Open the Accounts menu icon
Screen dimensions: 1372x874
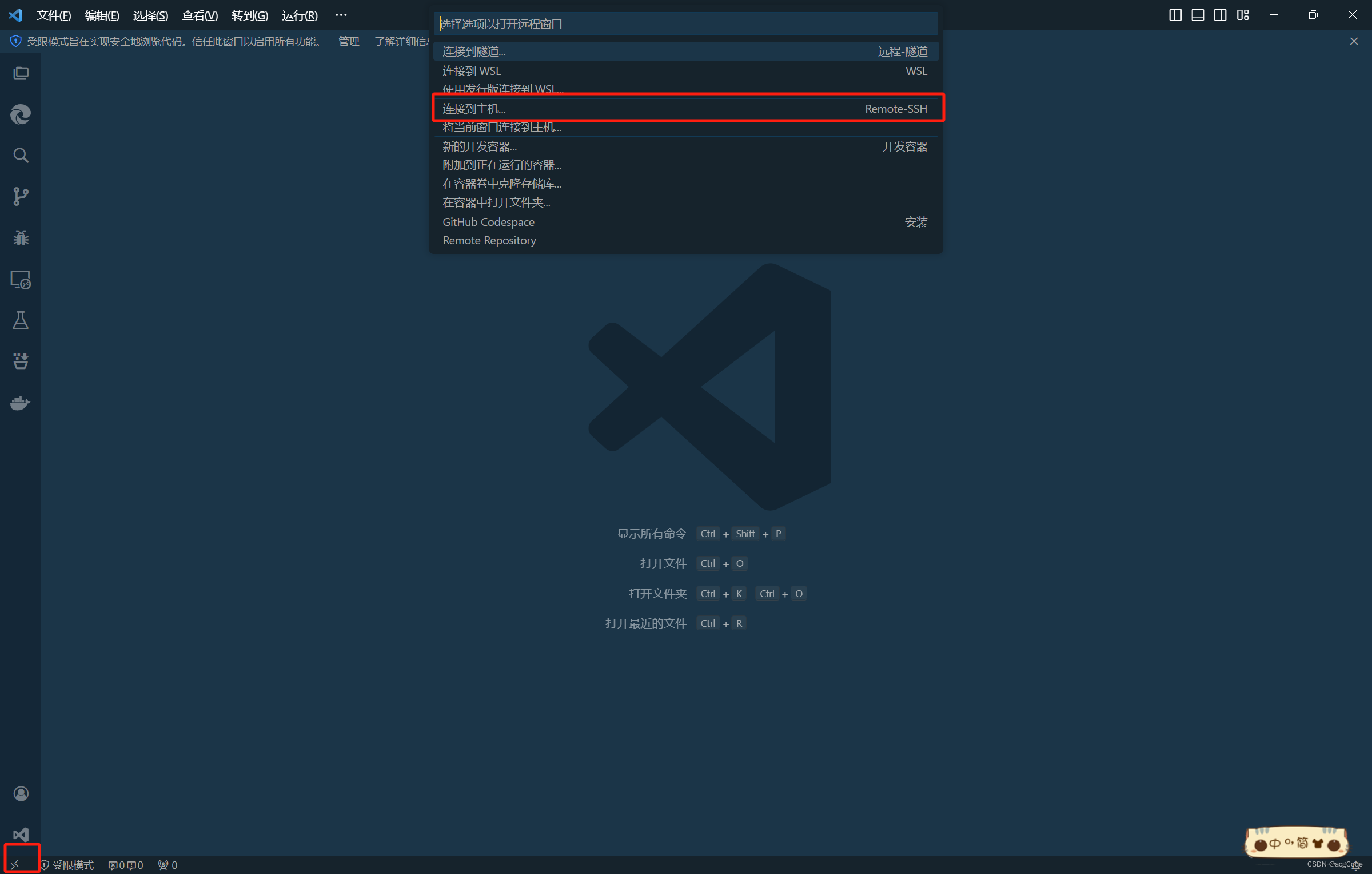coord(21,793)
